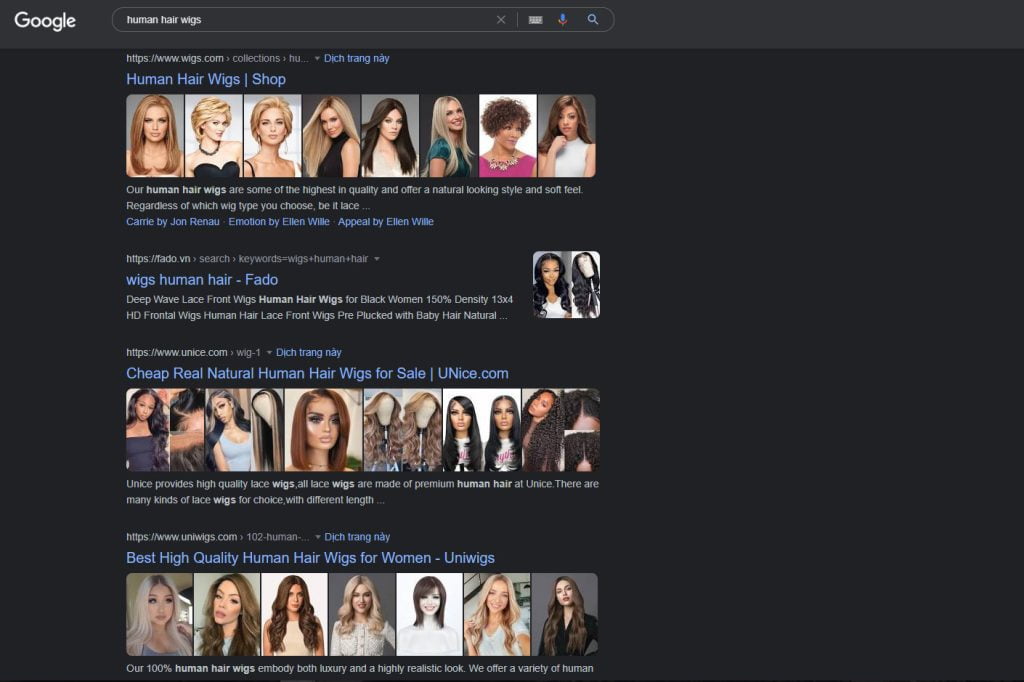Open the Uniwigs result for women's wigs

click(x=310, y=557)
